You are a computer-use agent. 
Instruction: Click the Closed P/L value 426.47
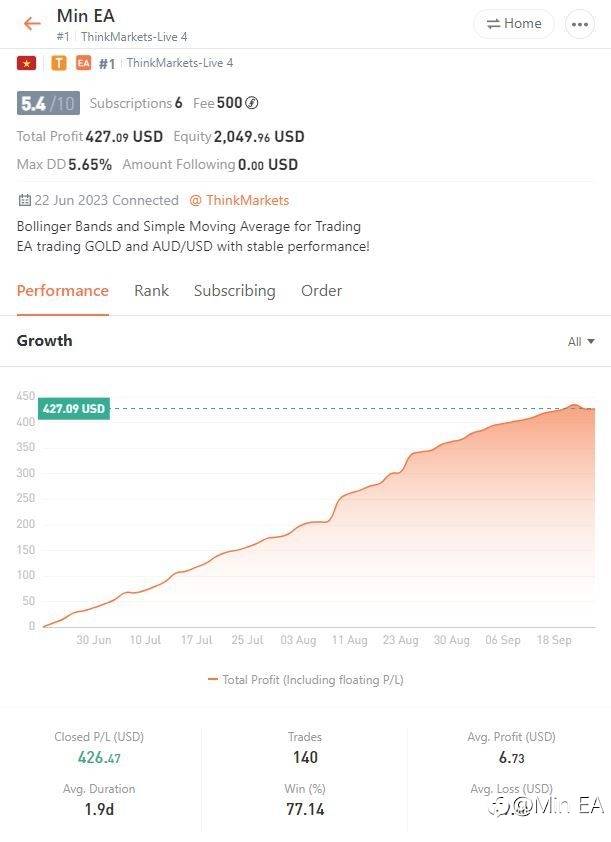tap(99, 758)
